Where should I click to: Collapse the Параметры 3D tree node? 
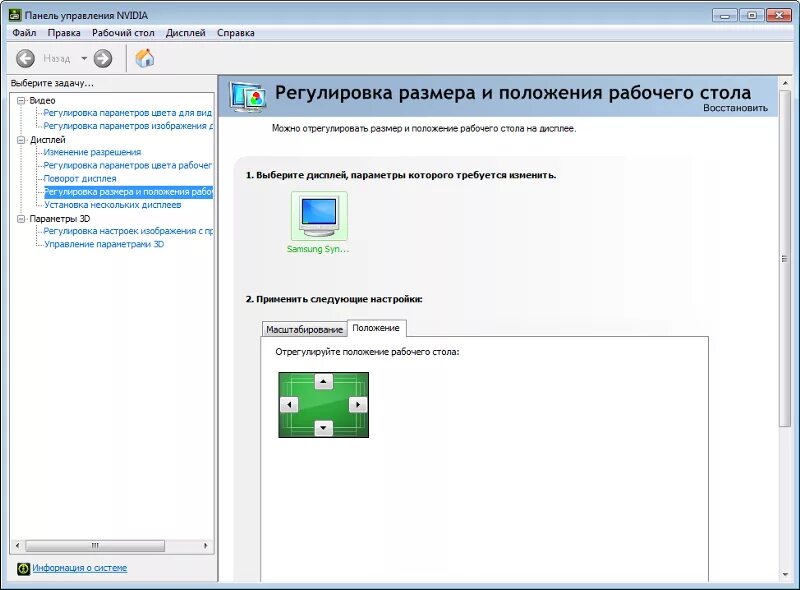point(21,219)
